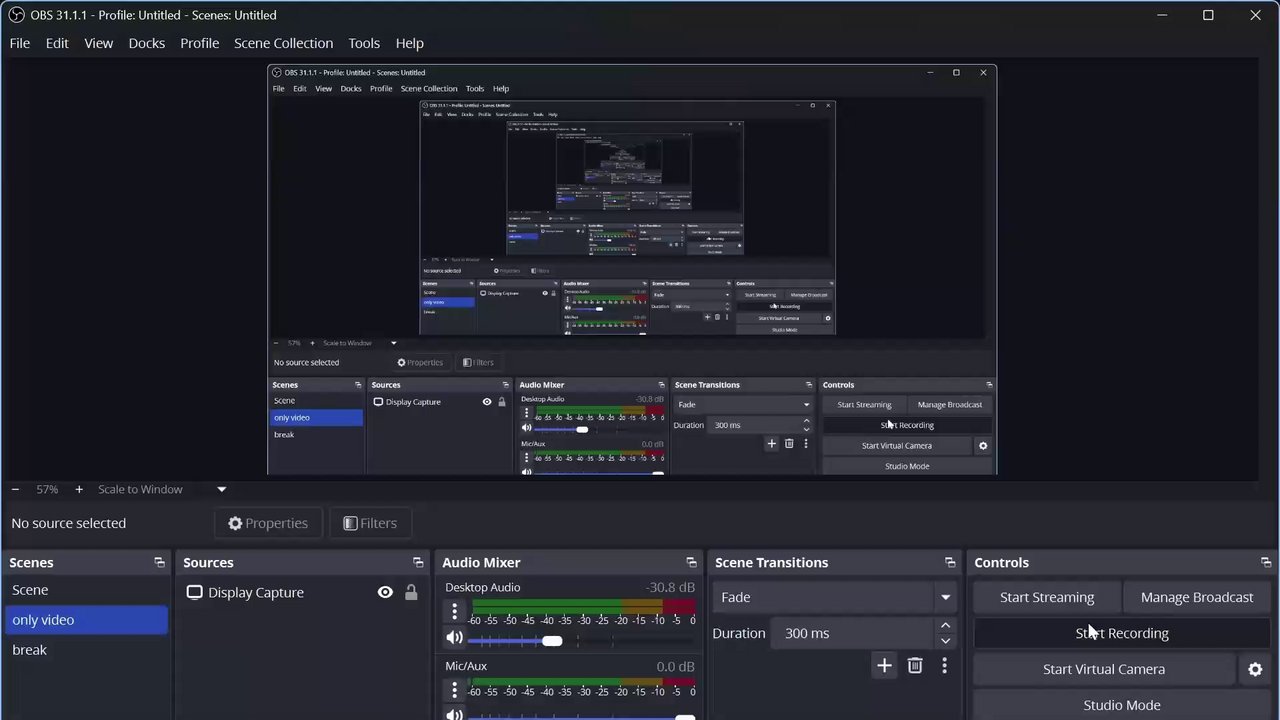Zoom in the preview with the plus icon
1280x720 pixels.
(79, 489)
